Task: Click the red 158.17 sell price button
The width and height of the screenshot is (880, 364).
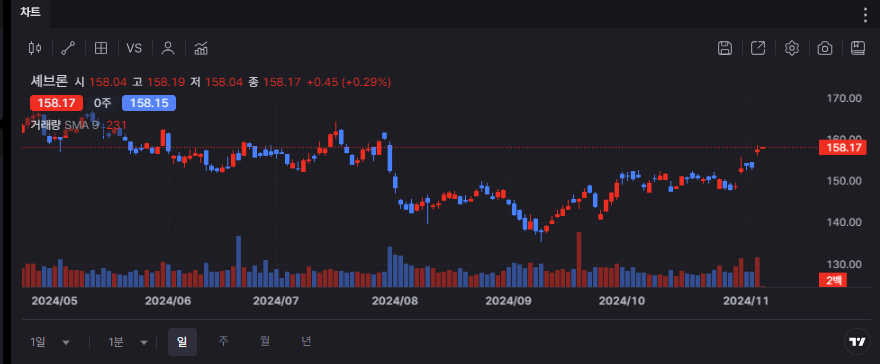Action: pos(56,103)
